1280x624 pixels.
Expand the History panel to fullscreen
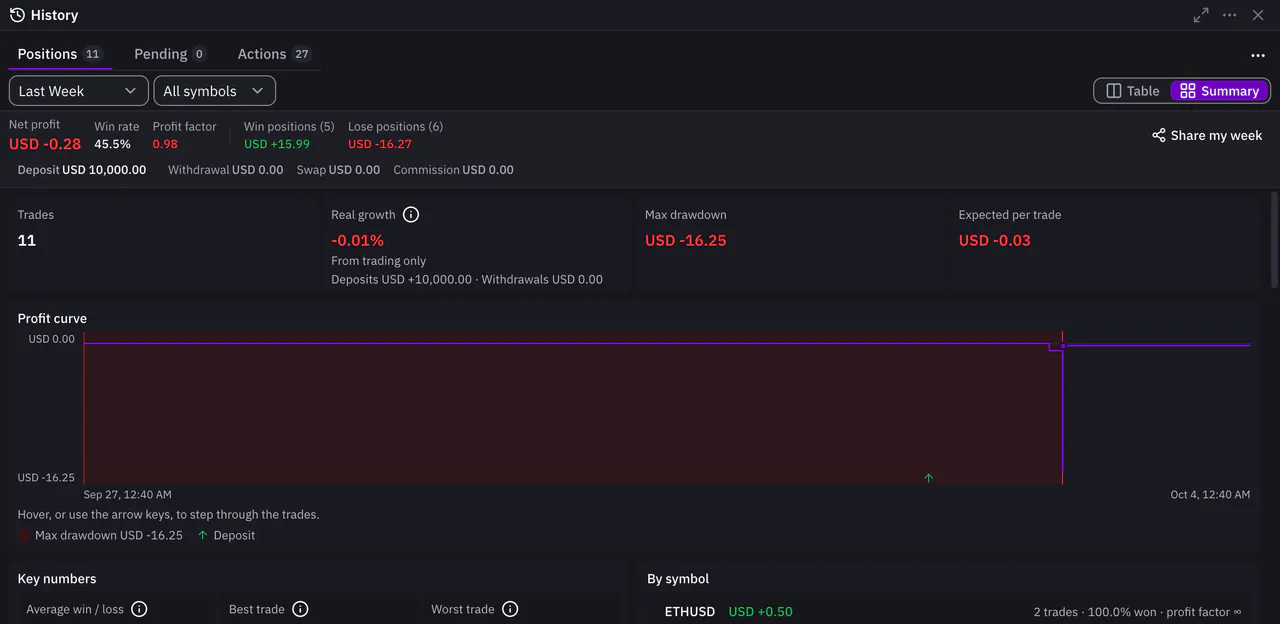(1201, 15)
